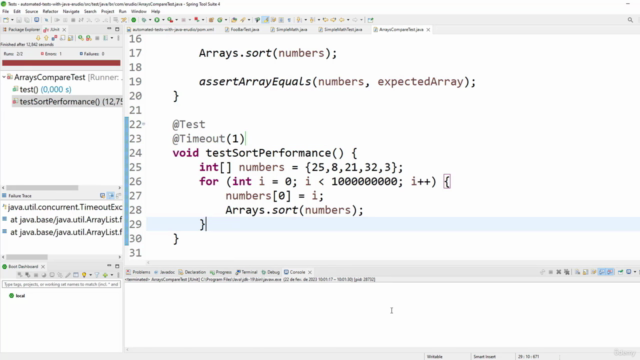Image resolution: width=640 pixels, height=360 pixels.
Task: Click the Stop JUnit Test Run icon
Action: point(97,38)
